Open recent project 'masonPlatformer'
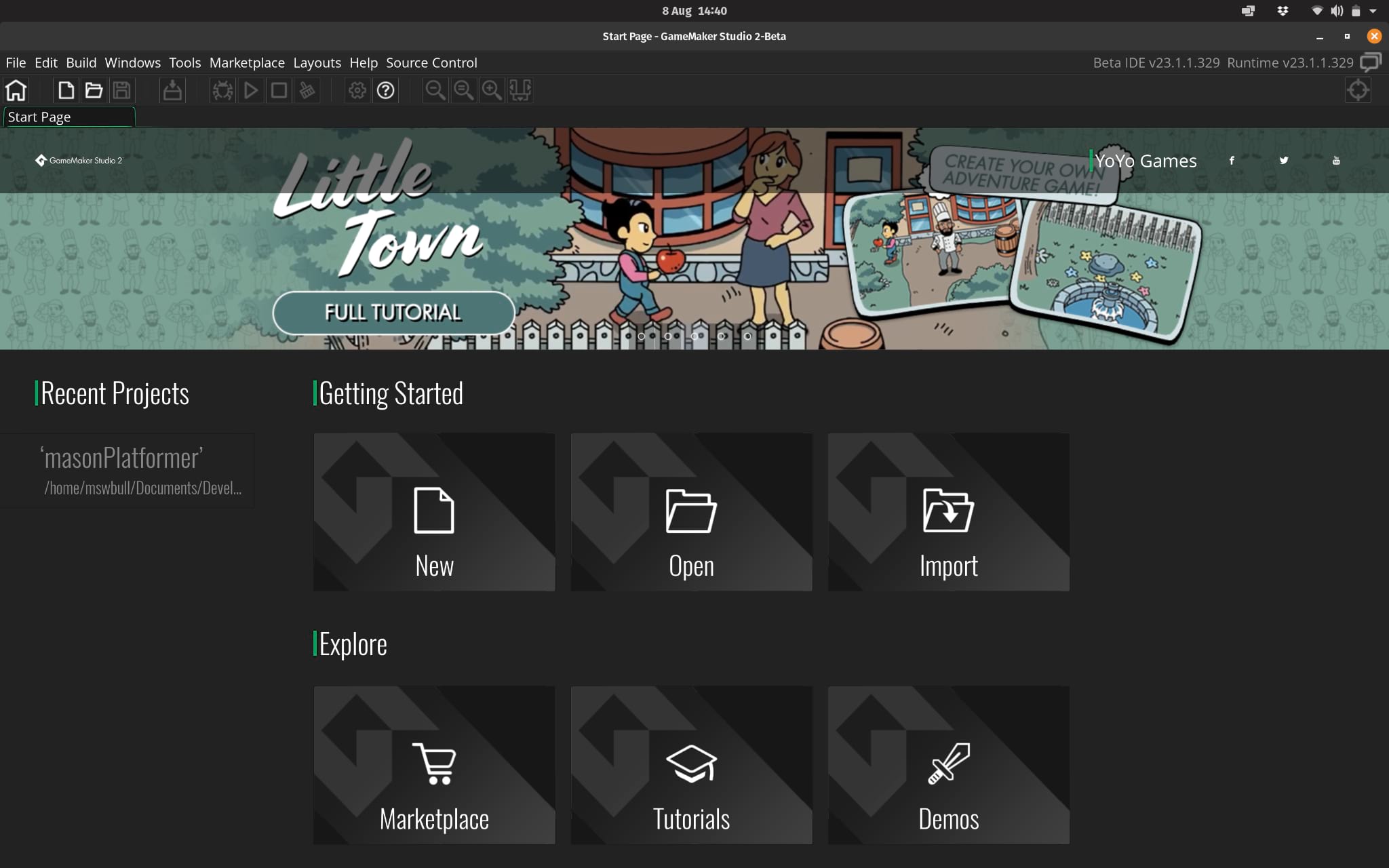 (128, 471)
